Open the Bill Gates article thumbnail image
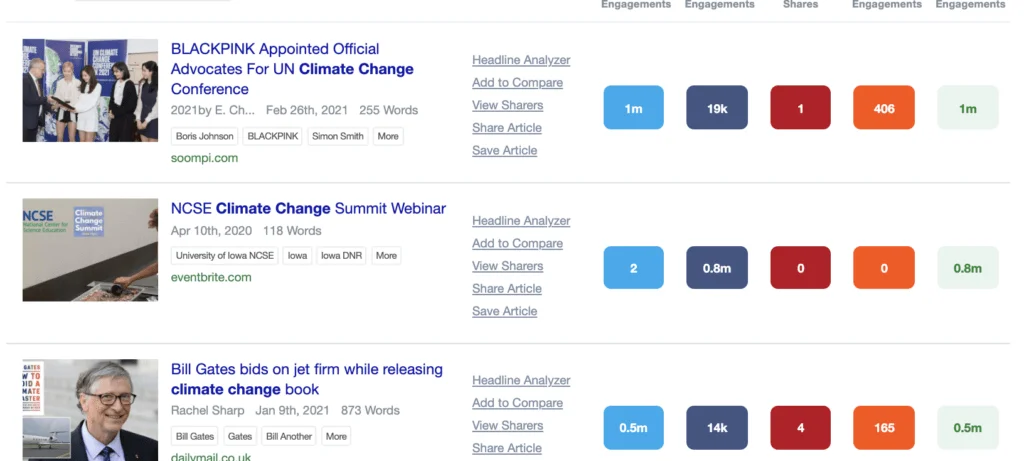The height and width of the screenshot is (461, 1024). [90, 410]
